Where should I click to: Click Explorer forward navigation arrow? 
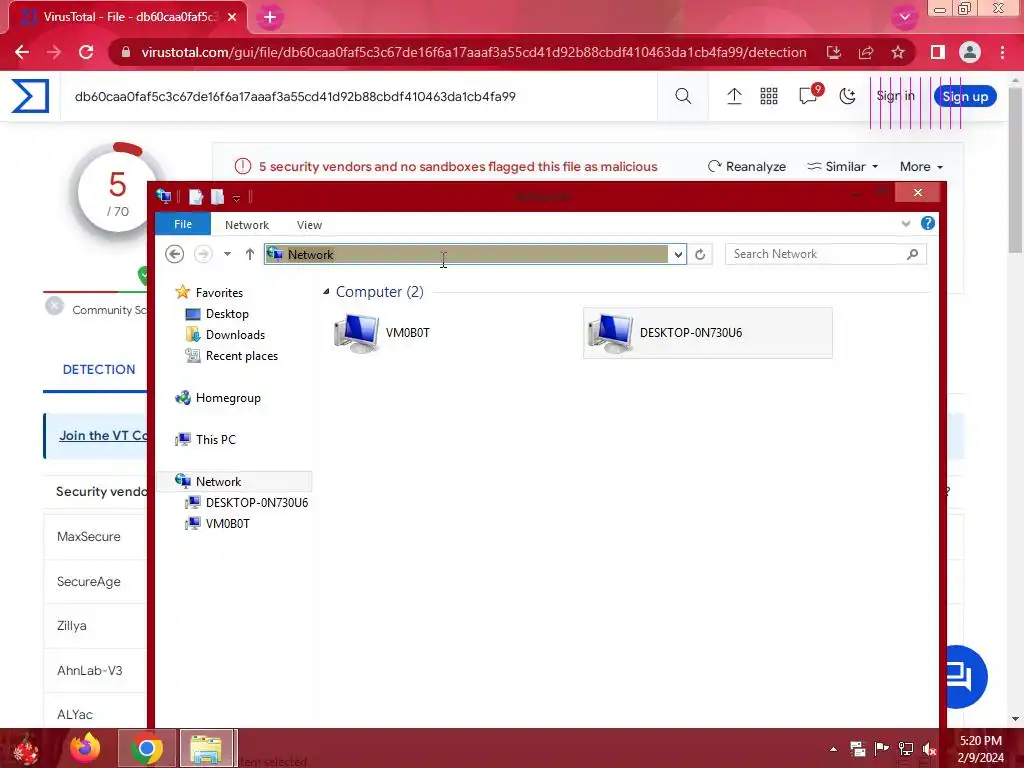(203, 254)
